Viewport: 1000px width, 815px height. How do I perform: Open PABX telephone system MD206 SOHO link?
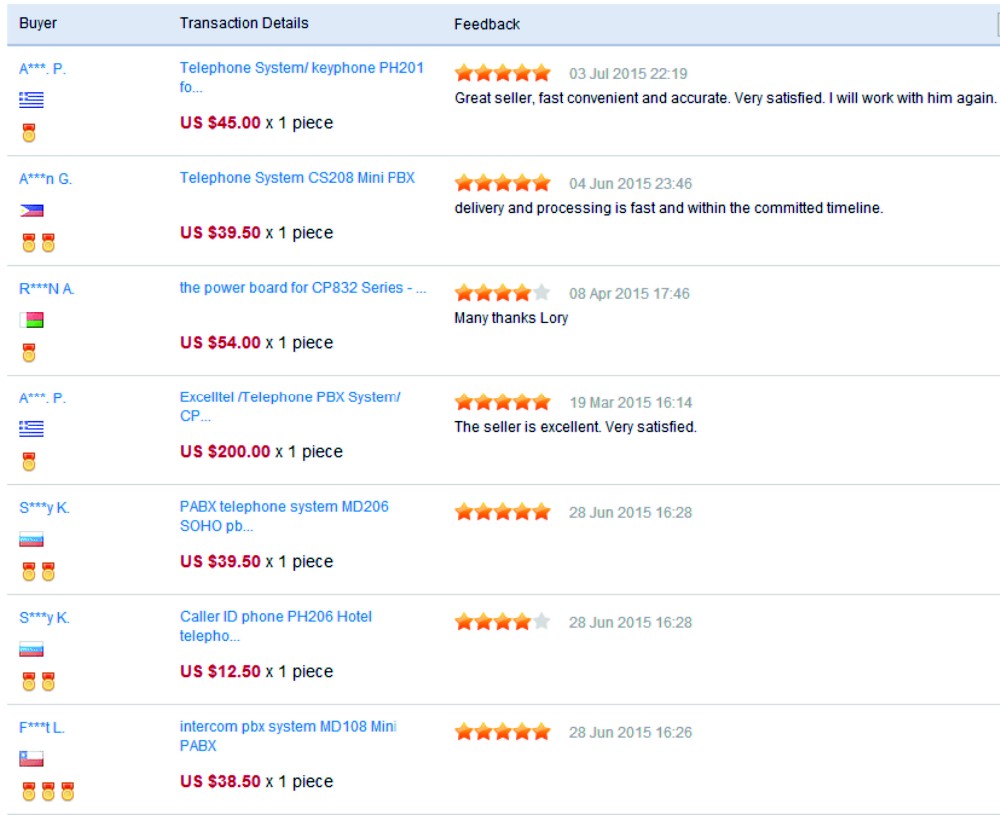tap(284, 516)
